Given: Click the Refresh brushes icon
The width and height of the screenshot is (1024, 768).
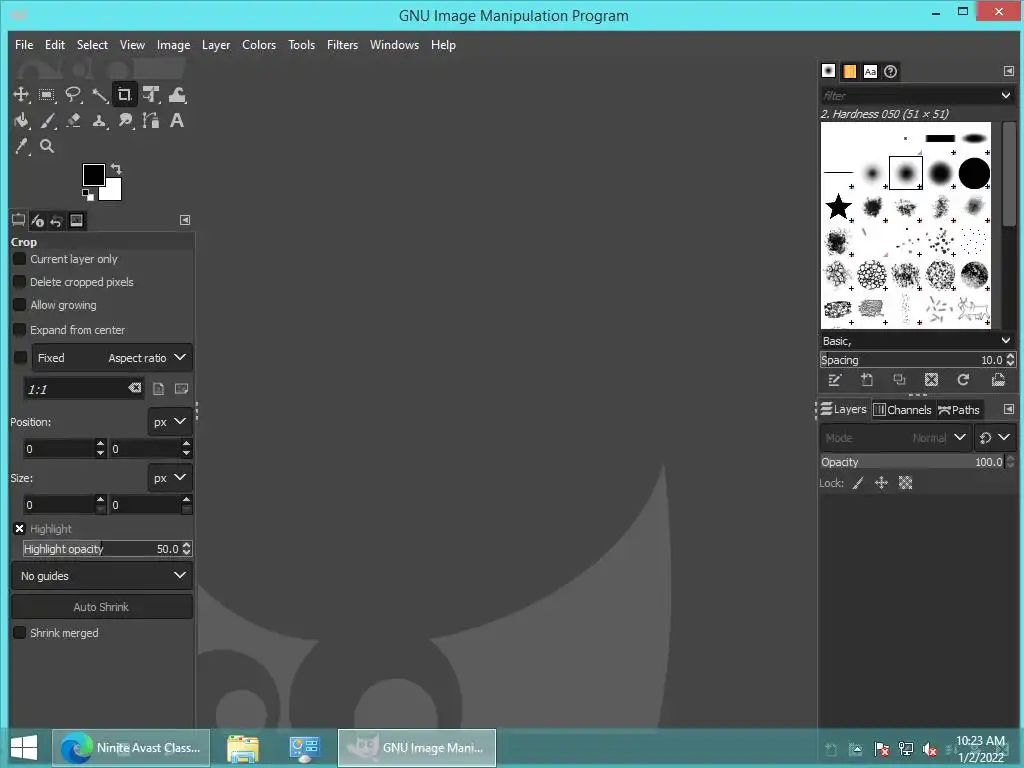Looking at the screenshot, I should pos(963,380).
